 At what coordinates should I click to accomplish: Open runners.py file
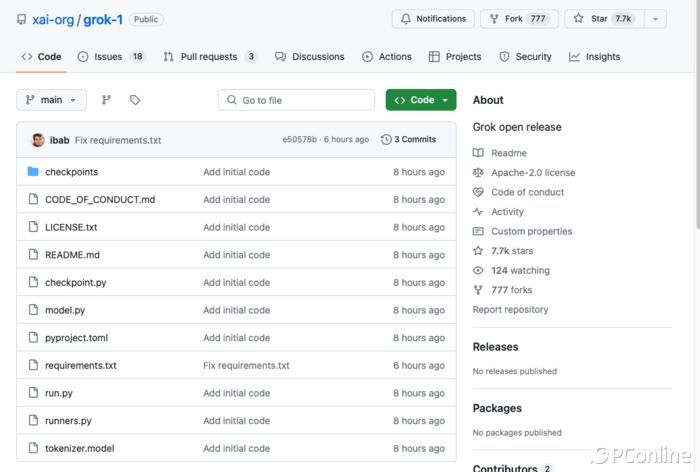(x=68, y=421)
